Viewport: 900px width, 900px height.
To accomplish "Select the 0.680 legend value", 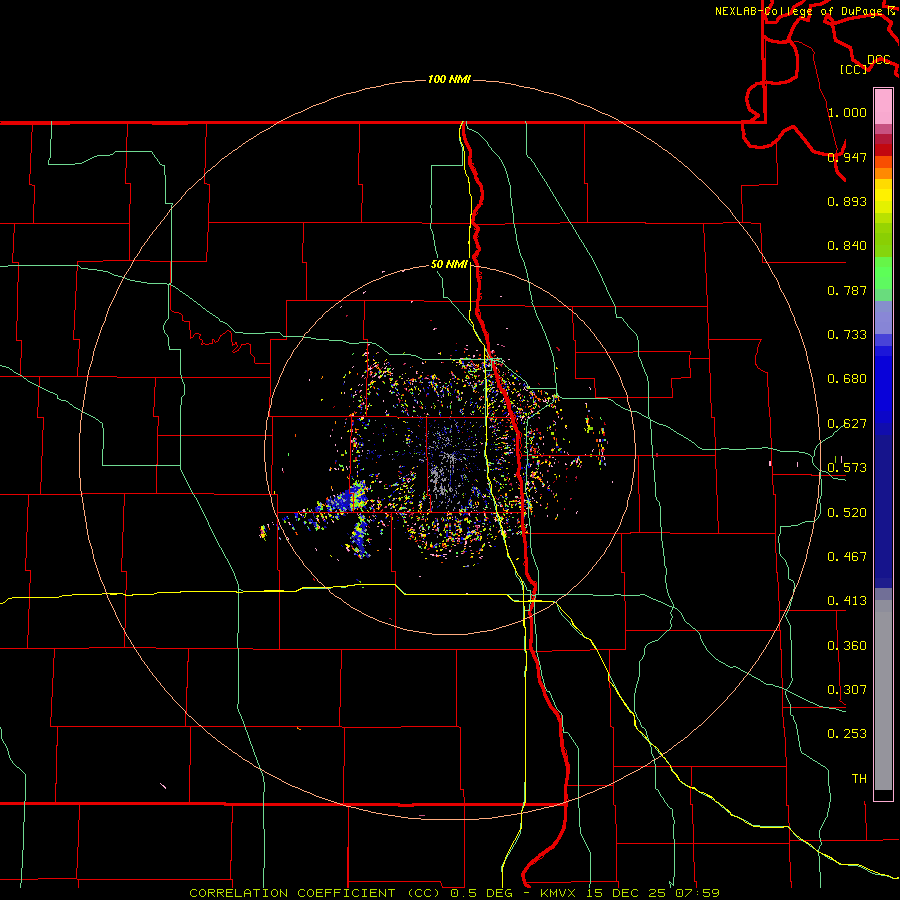I will [x=847, y=378].
